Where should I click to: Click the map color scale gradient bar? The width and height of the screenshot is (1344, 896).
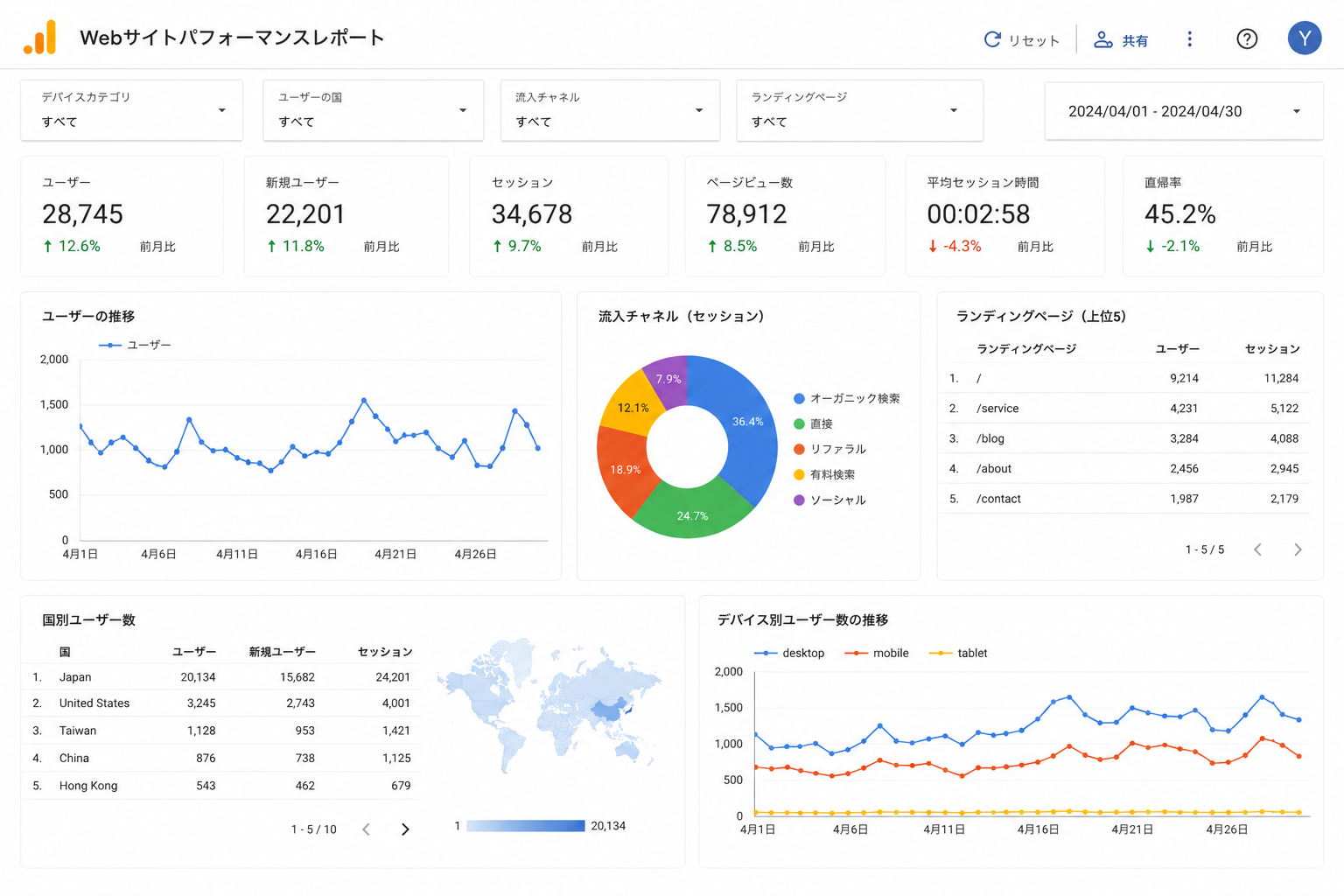526,826
